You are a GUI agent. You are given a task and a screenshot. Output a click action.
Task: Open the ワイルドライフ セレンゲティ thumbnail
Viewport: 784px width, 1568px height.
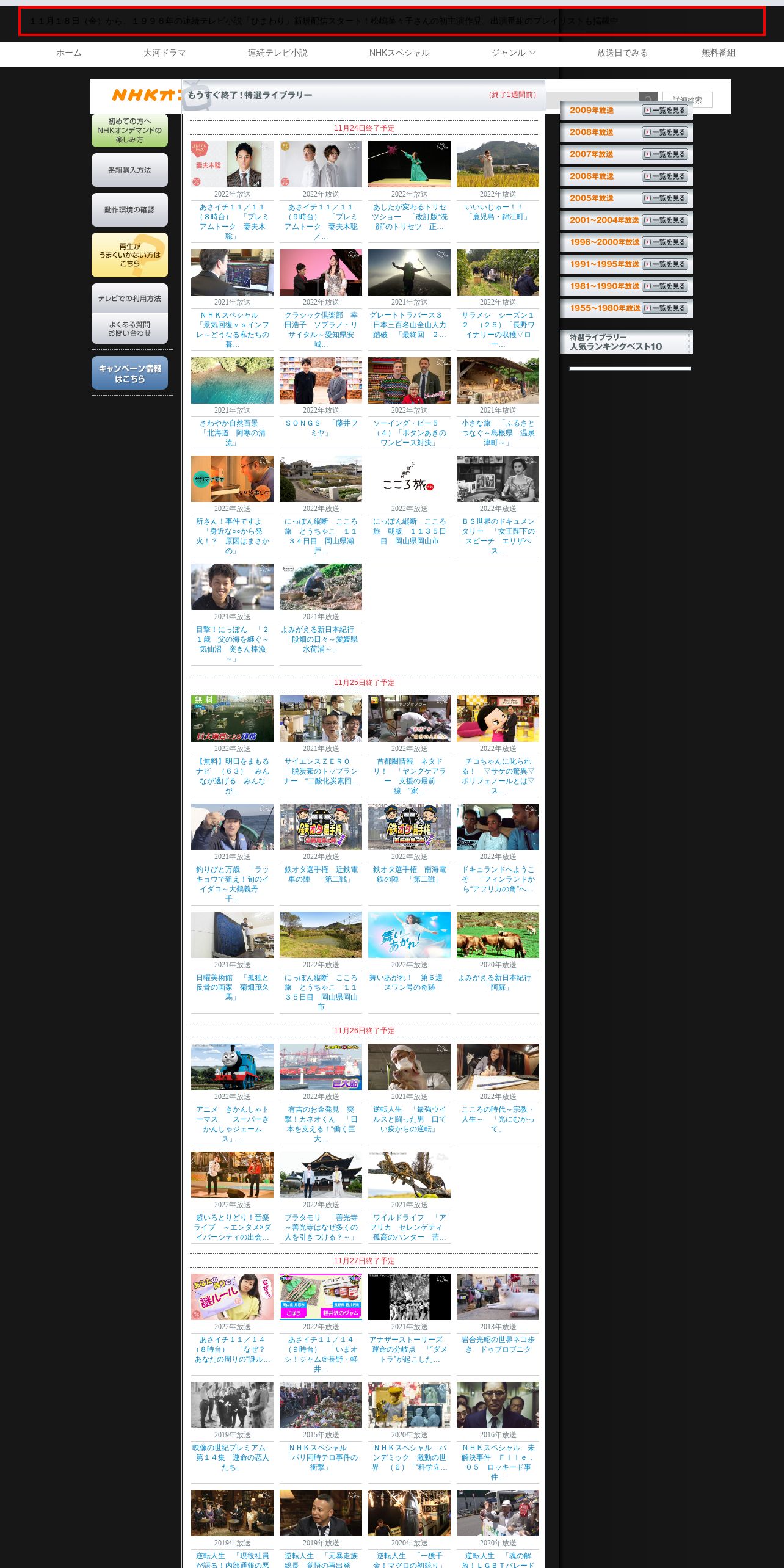409,1175
